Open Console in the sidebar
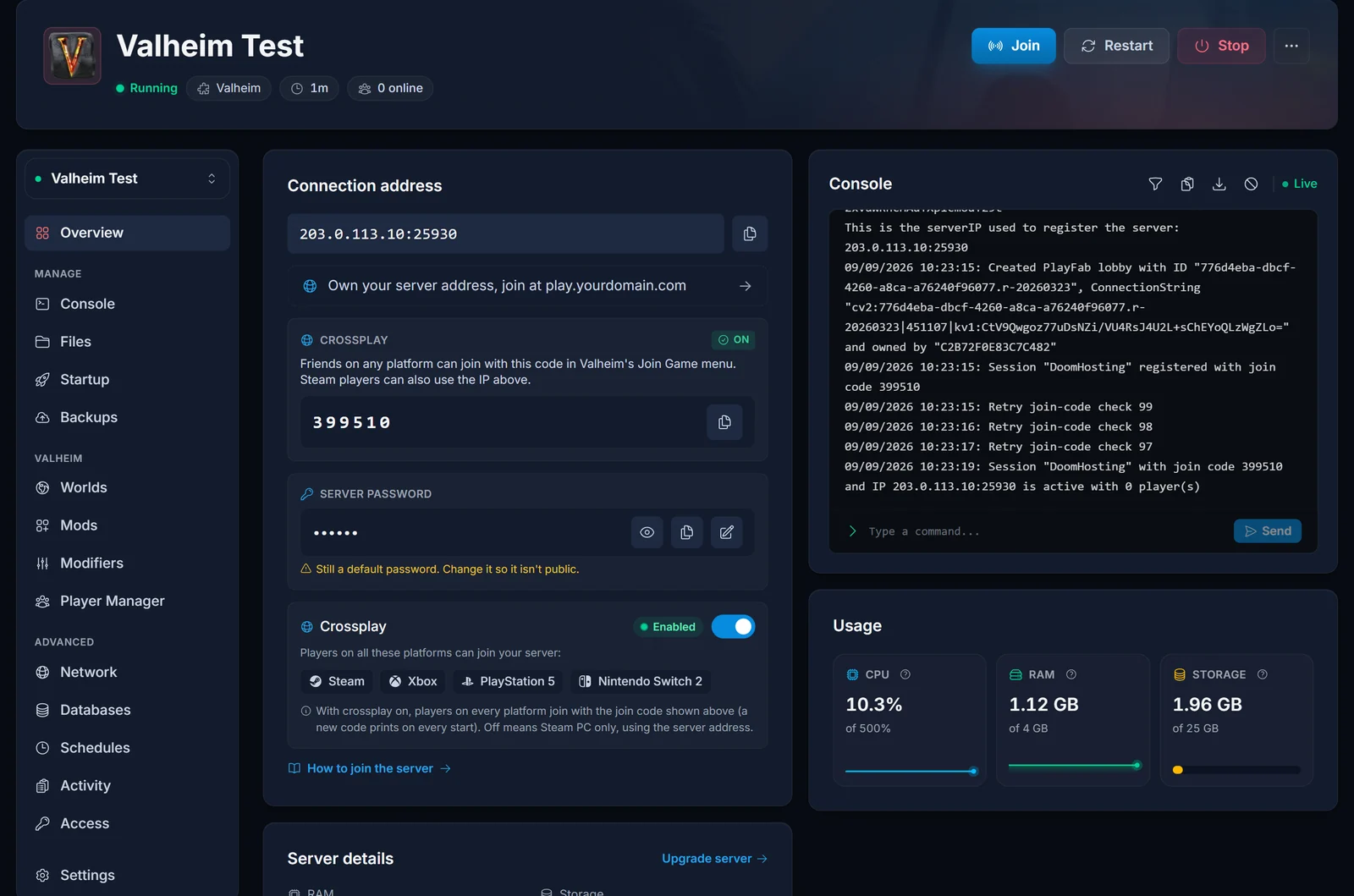This screenshot has height=896, width=1354. [127, 304]
